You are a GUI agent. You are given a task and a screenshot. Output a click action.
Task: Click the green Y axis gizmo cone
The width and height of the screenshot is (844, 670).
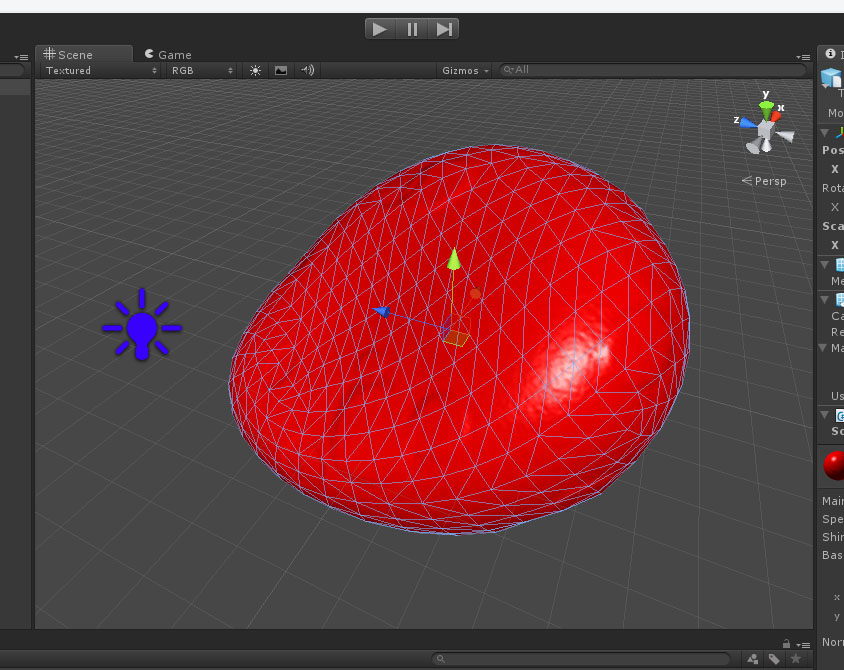tap(766, 108)
